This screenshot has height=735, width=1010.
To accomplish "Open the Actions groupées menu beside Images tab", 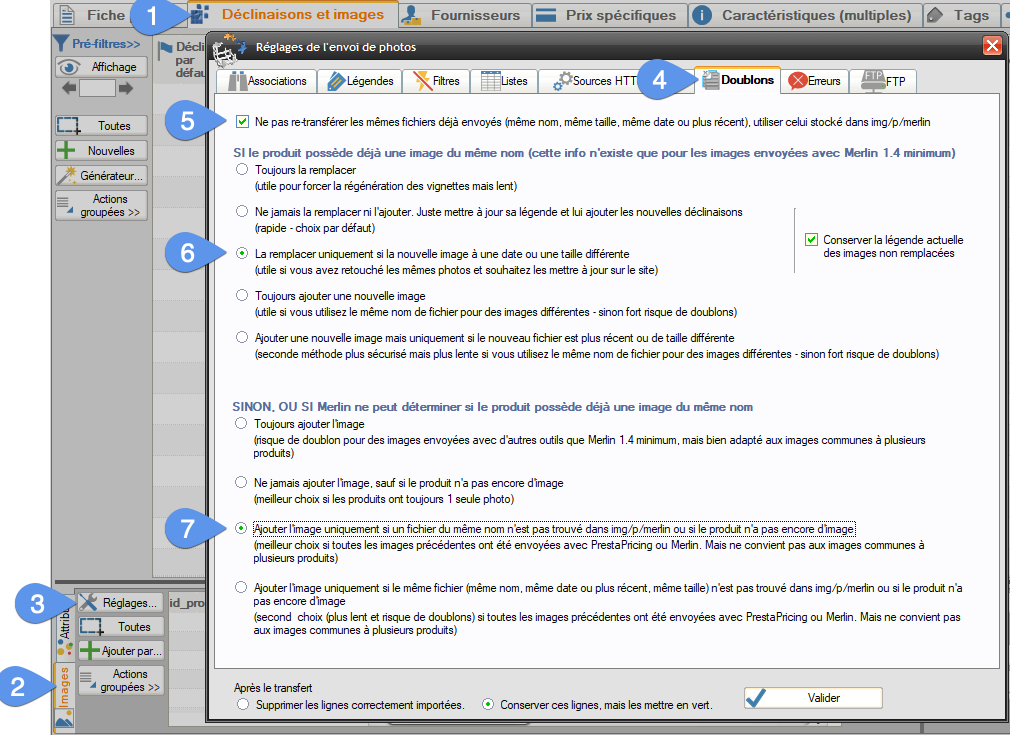I will 120,681.
